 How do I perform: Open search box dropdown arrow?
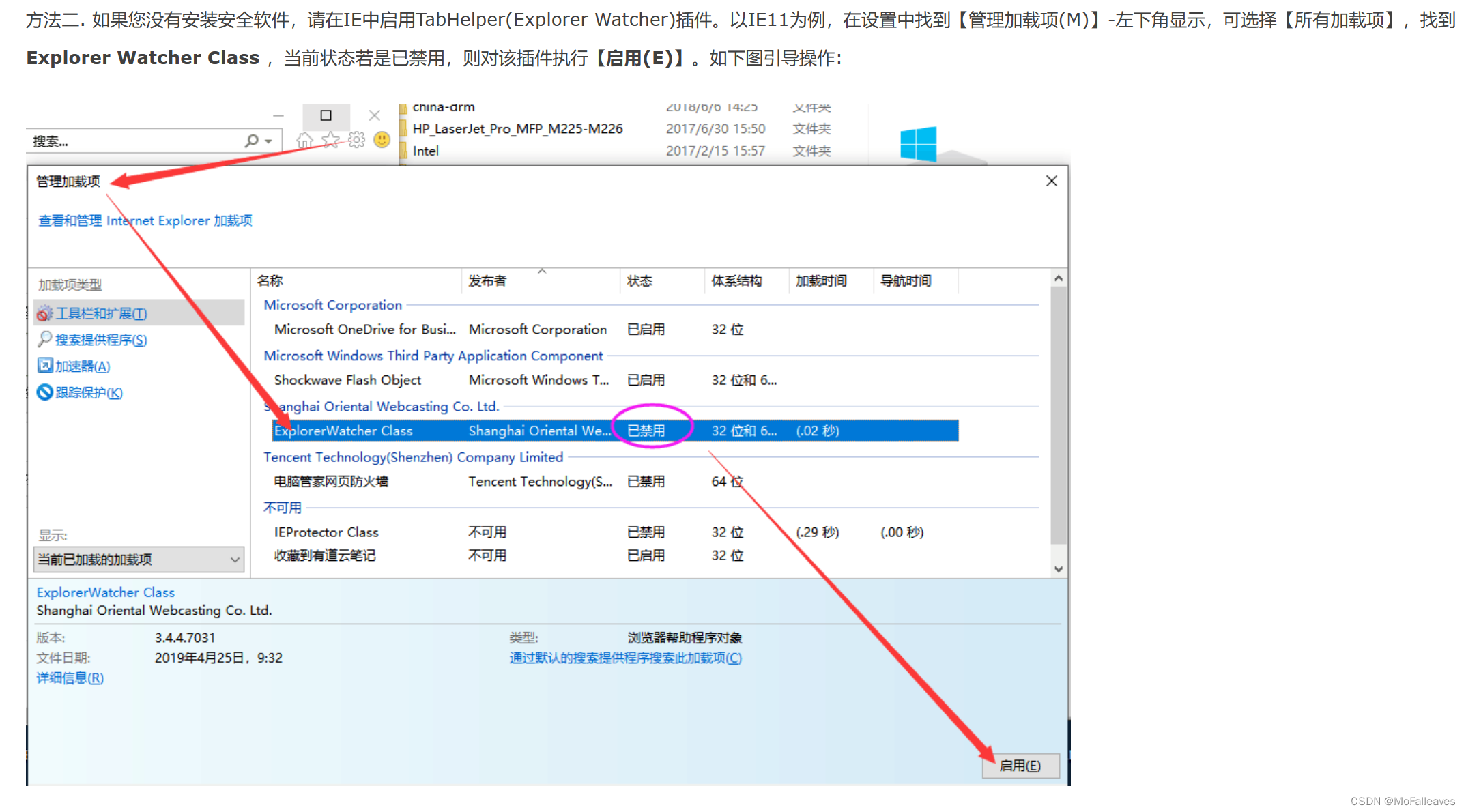tap(269, 141)
